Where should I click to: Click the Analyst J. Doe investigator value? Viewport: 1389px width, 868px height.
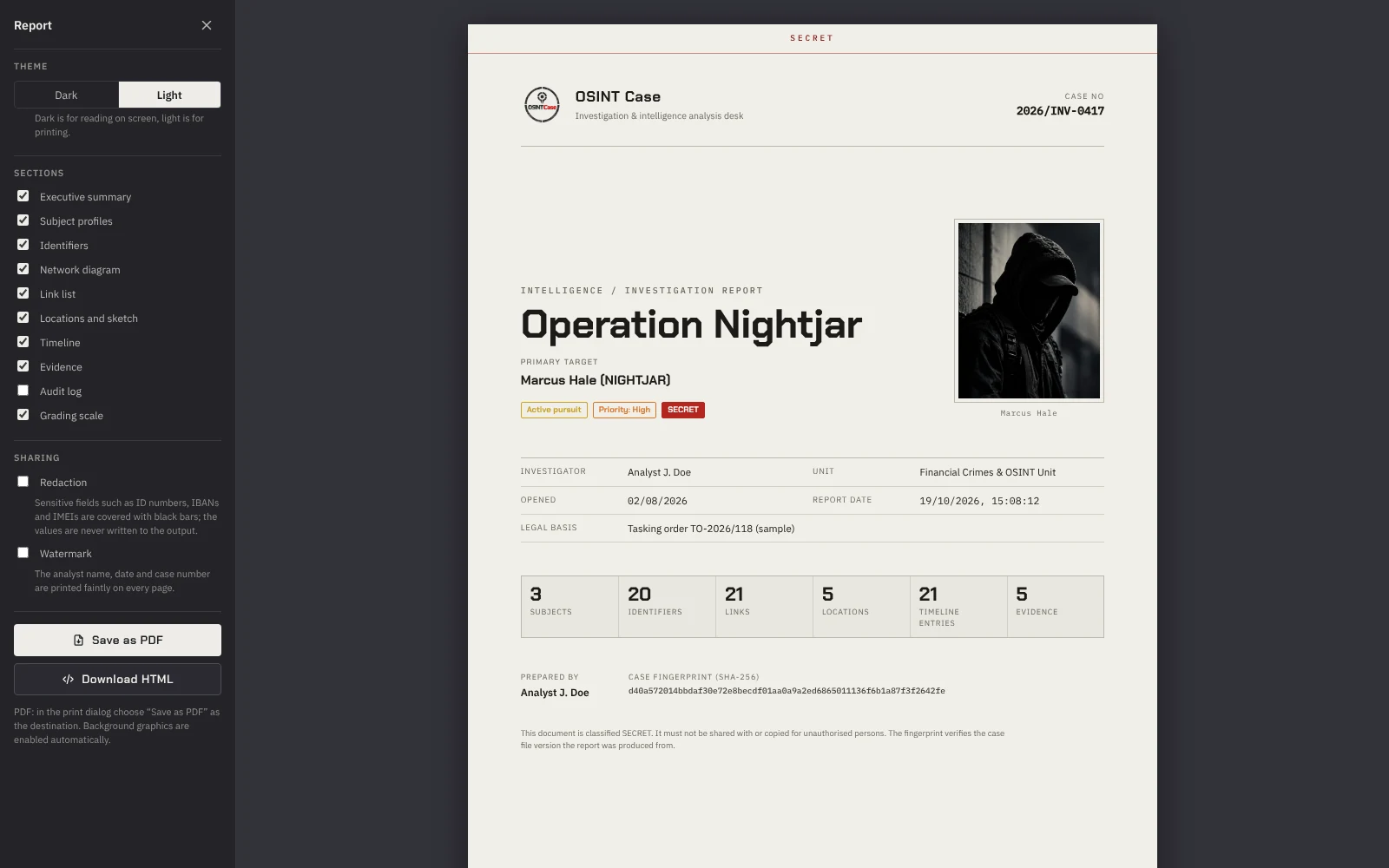[x=659, y=472]
